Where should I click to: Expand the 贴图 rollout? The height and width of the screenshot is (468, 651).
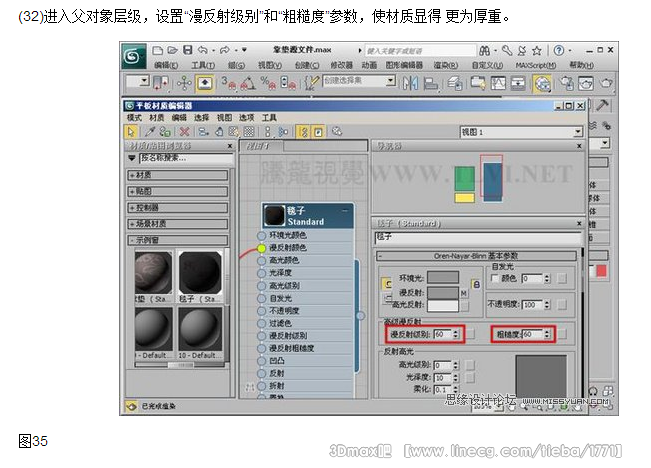178,191
